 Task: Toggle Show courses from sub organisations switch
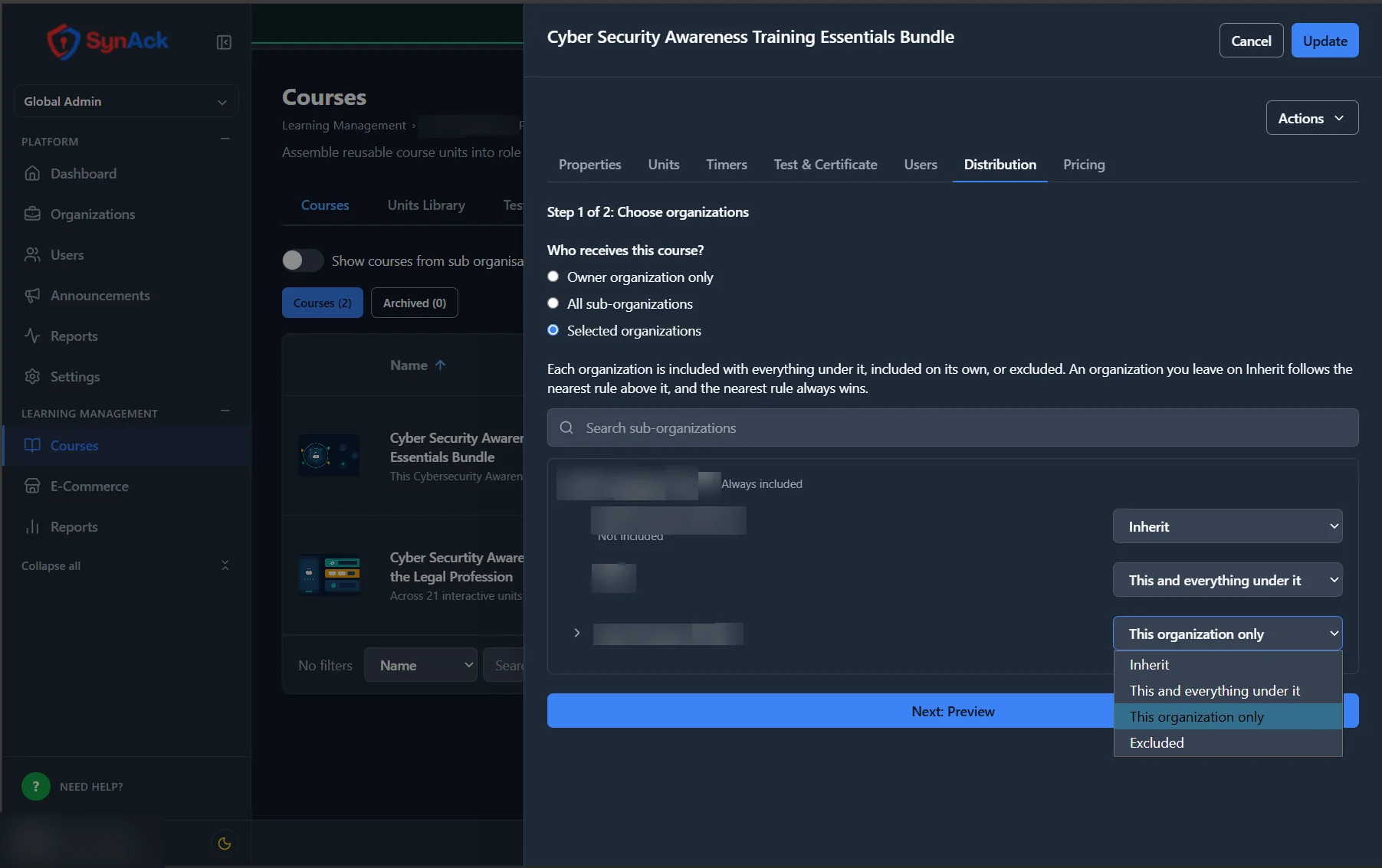[303, 260]
